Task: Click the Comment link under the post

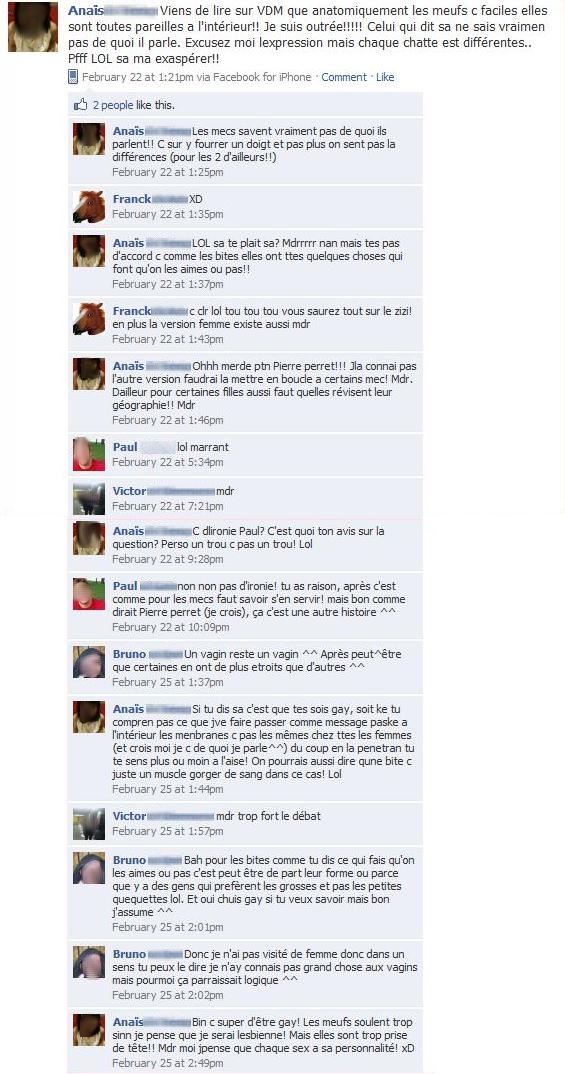Action: (x=344, y=77)
